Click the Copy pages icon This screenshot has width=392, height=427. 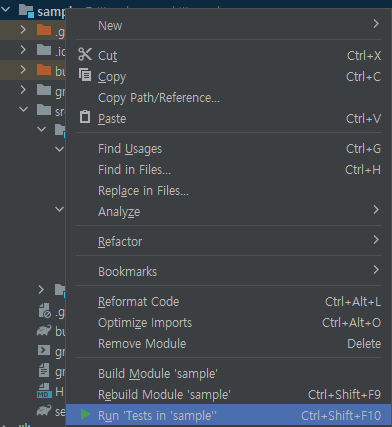(85, 75)
